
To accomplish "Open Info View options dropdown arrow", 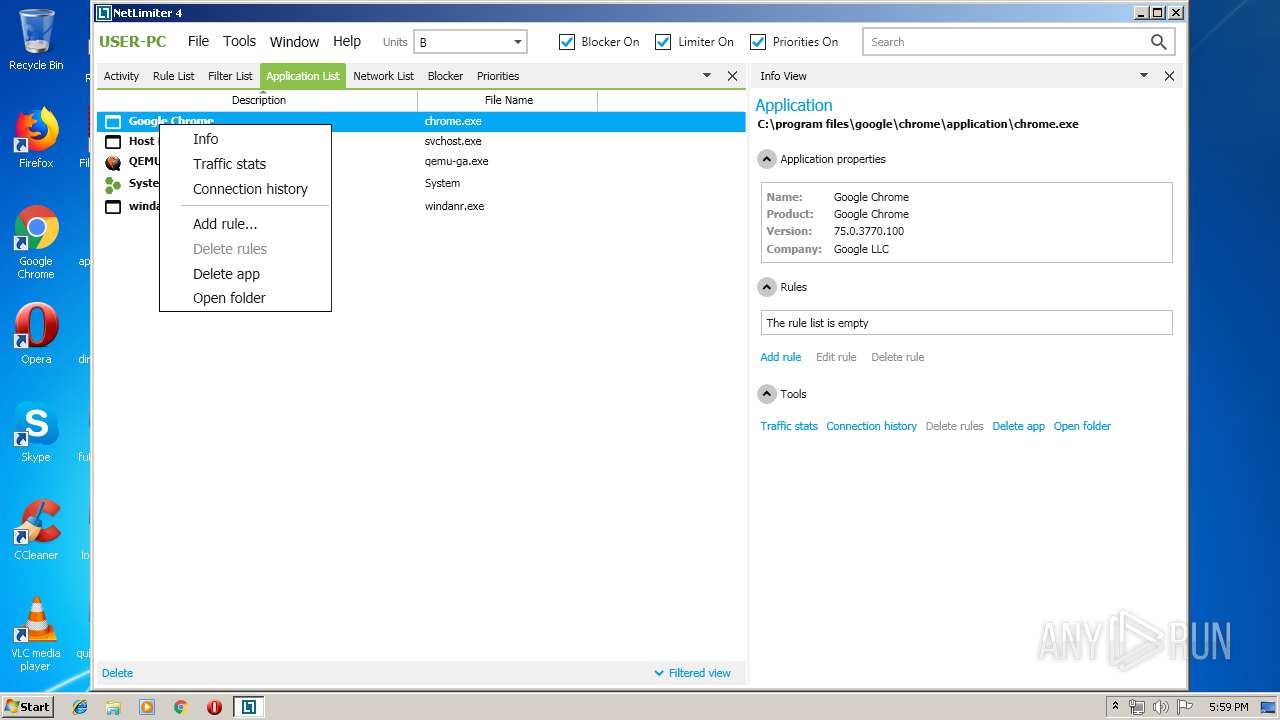I will tap(1144, 76).
